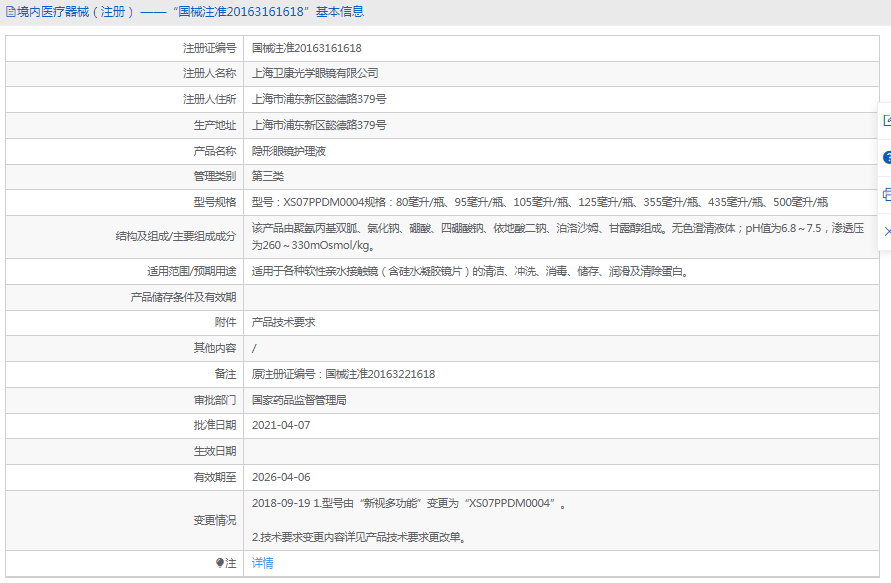Click the 产品名称 label

215,151
